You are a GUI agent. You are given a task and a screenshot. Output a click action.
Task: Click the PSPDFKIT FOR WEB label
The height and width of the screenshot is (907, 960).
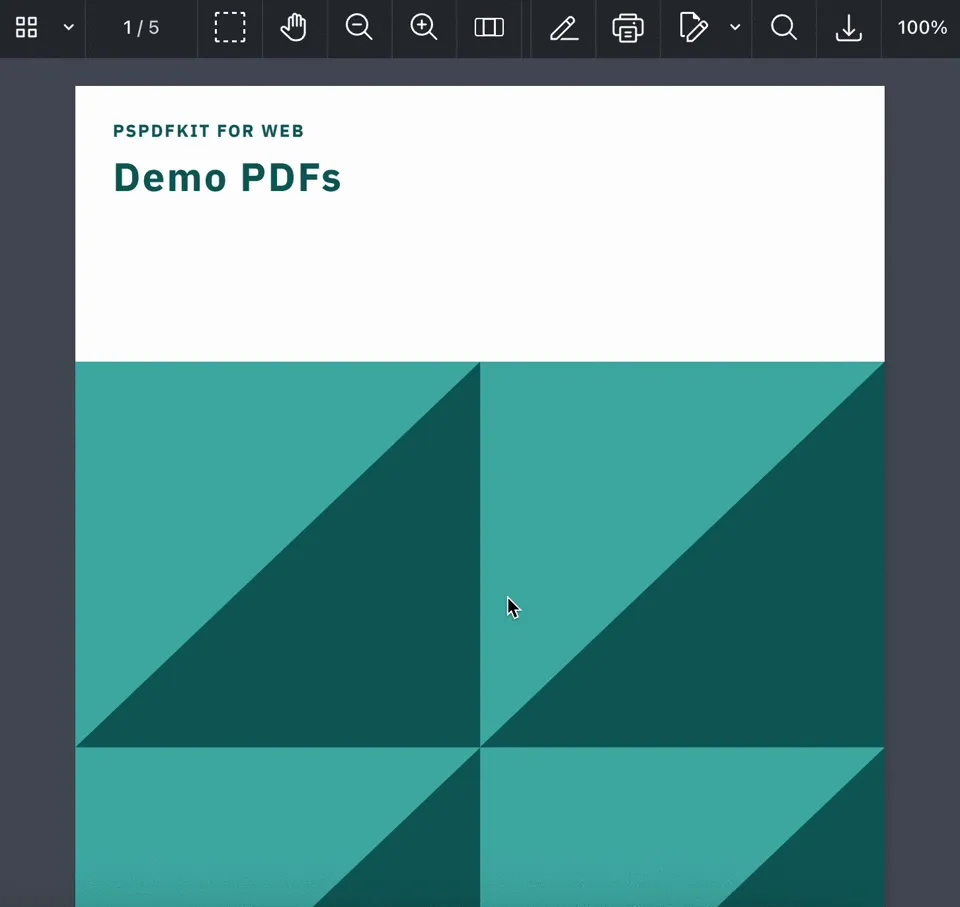209,131
